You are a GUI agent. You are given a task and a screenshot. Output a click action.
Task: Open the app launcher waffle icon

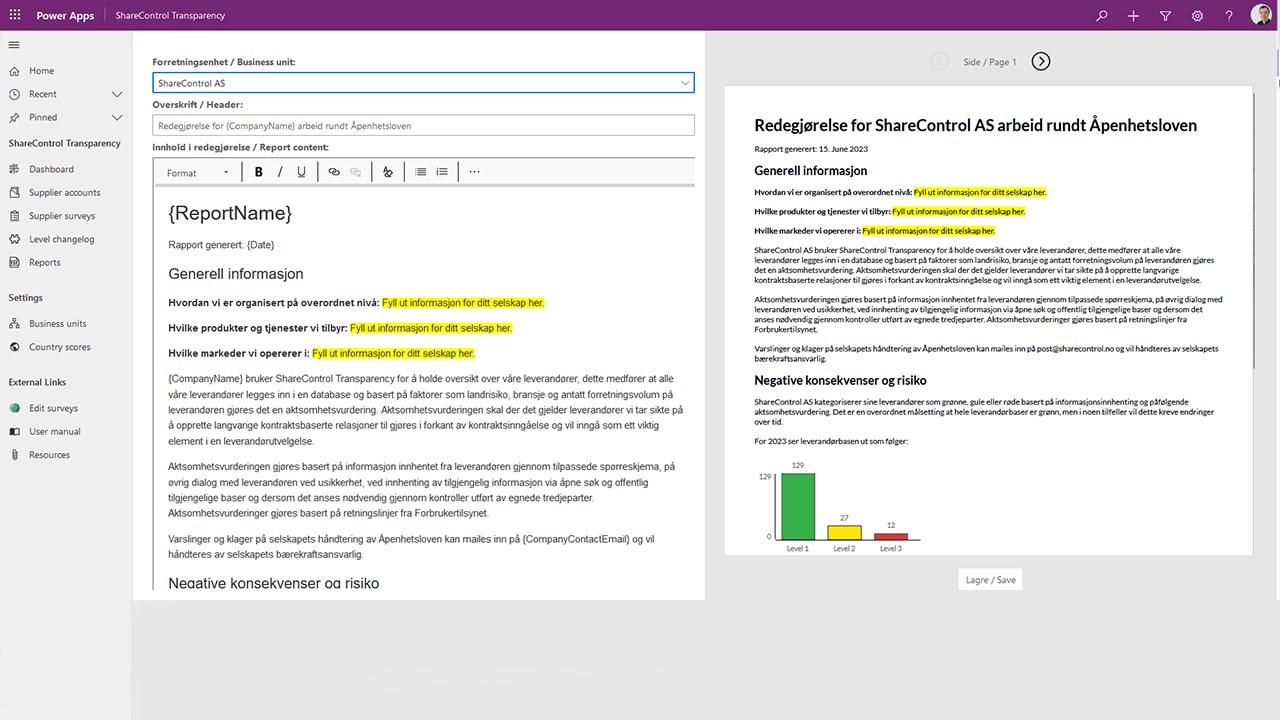click(15, 15)
